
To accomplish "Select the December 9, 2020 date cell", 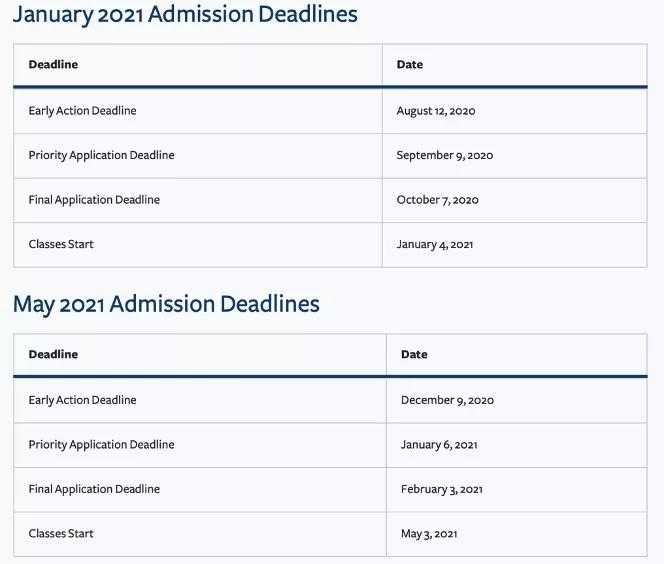I will (447, 400).
